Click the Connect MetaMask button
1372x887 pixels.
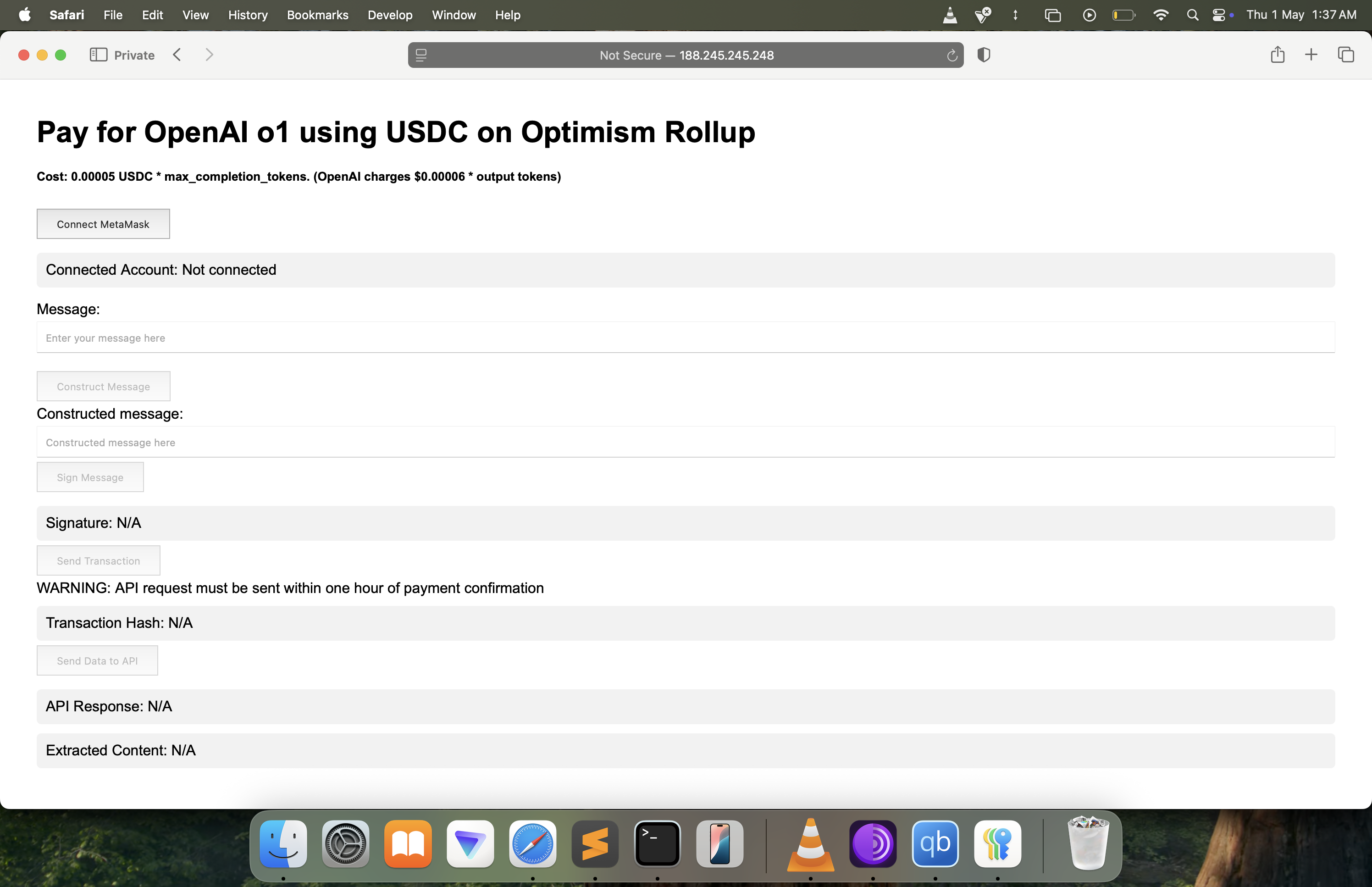pos(103,224)
